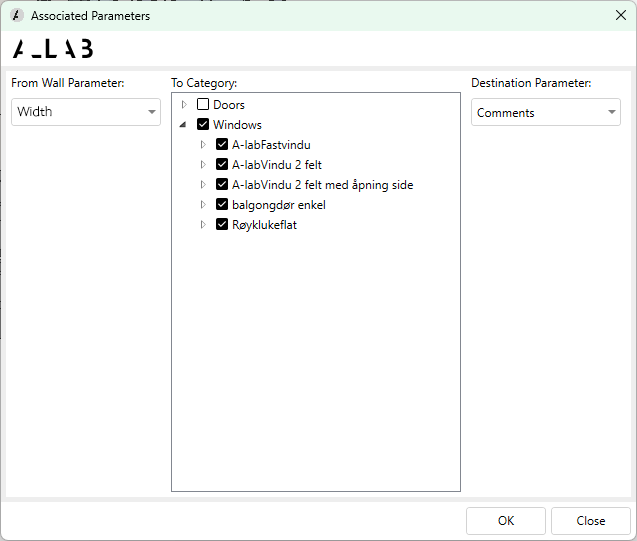This screenshot has height=541, width=637.
Task: Expand the Doors tree node
Action: 184,105
